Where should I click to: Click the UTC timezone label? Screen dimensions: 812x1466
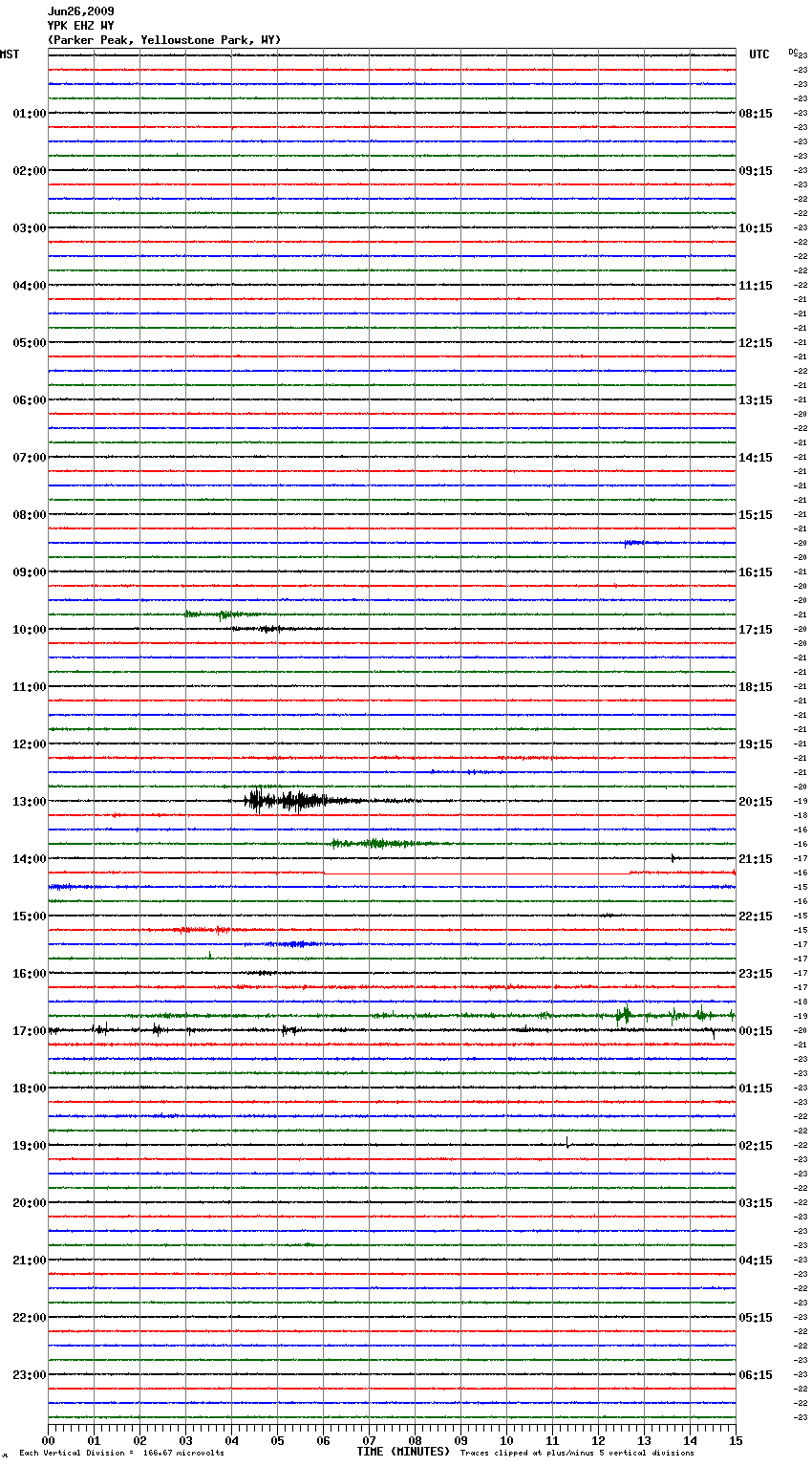pos(759,54)
